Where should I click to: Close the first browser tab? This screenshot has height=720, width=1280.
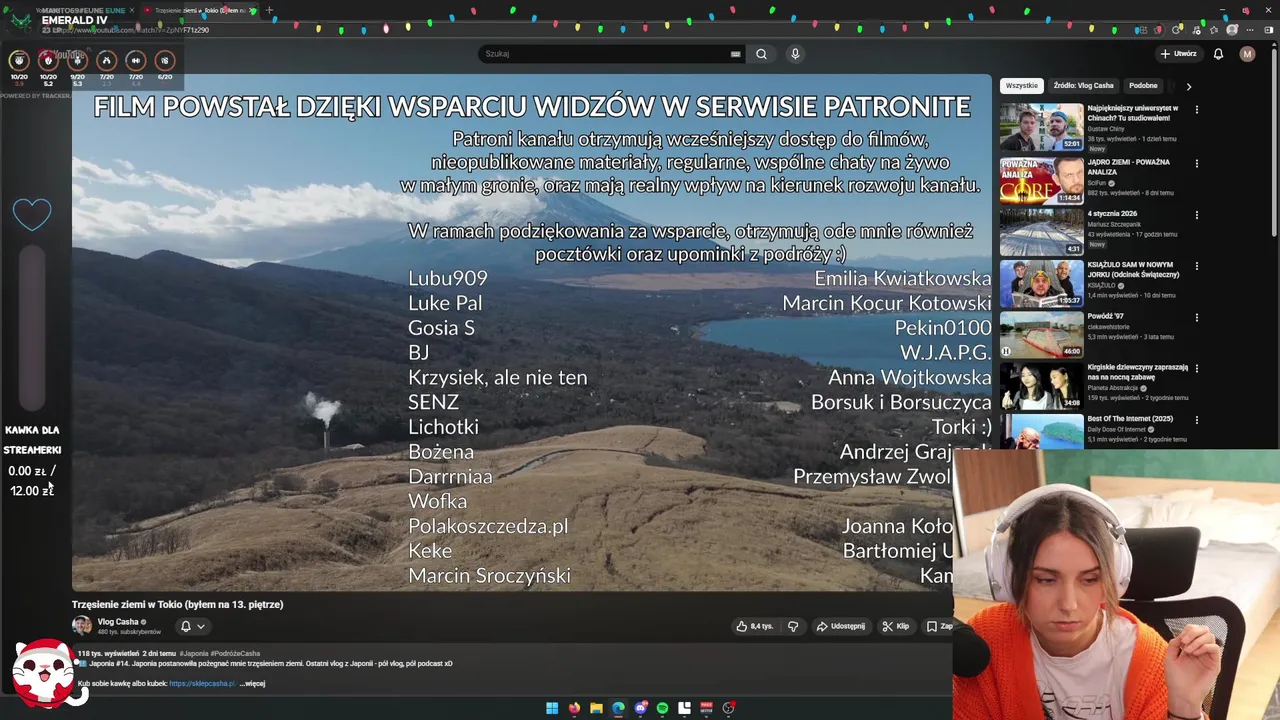click(132, 10)
